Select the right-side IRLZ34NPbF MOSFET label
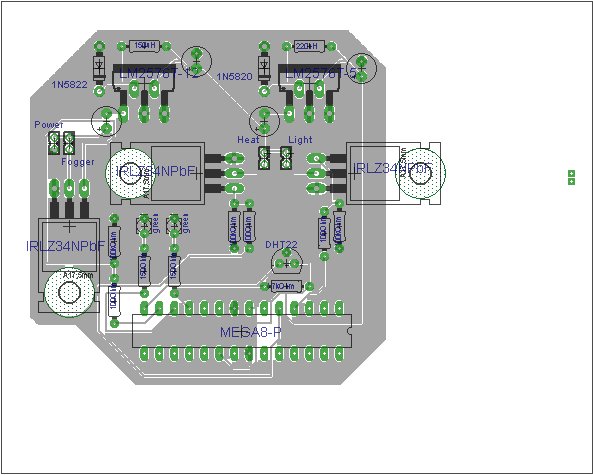Screen dimensions: 593x475 pyautogui.click(x=392, y=169)
